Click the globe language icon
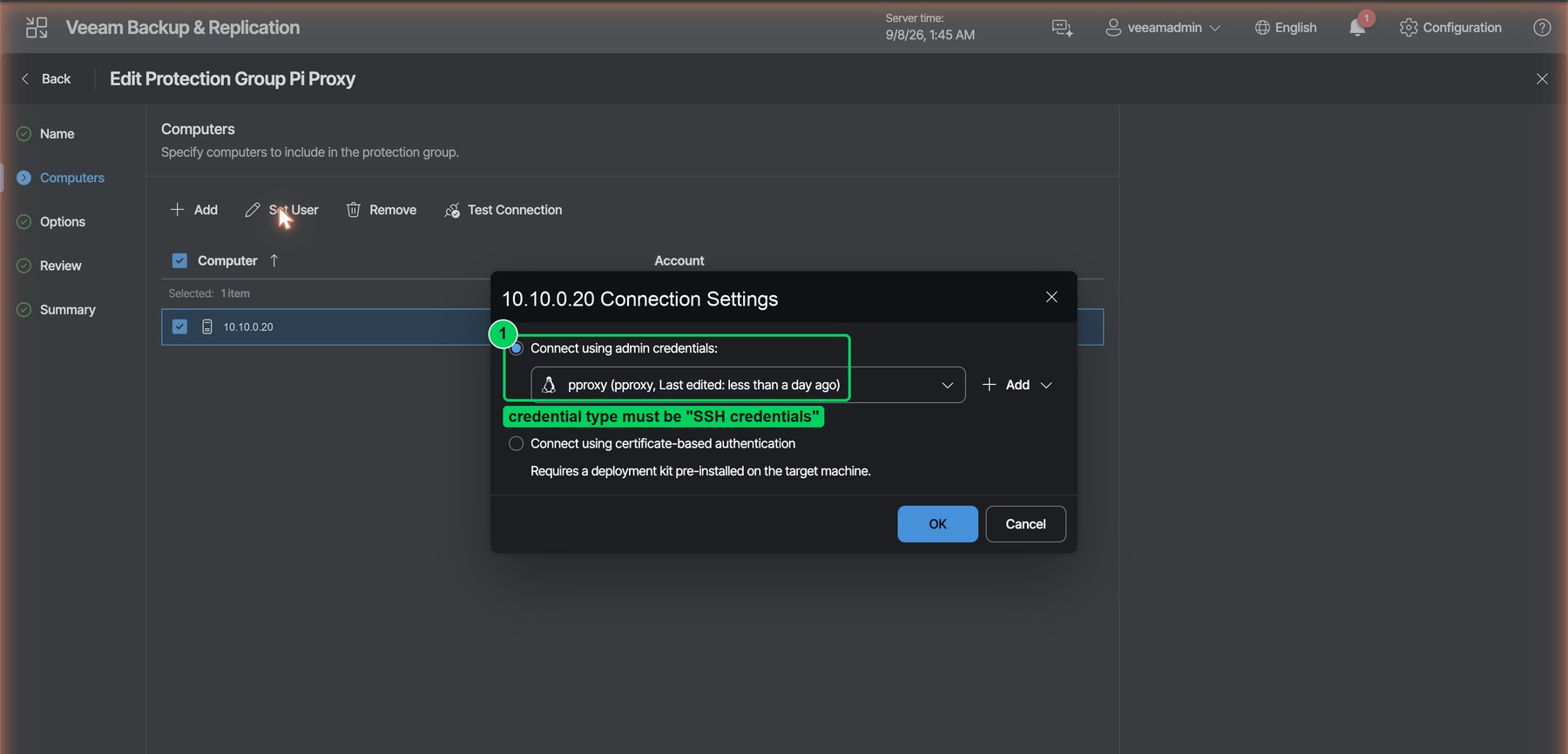Image resolution: width=1568 pixels, height=754 pixels. tap(1262, 28)
